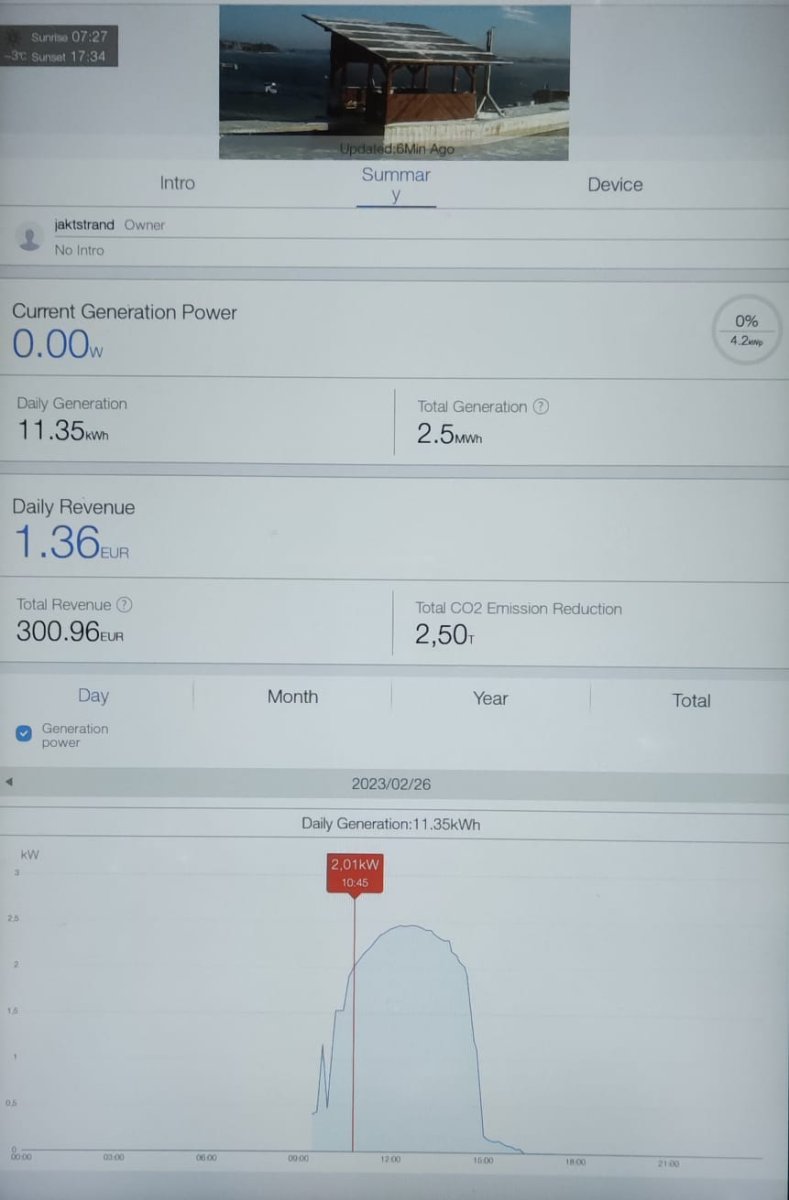Screen dimensions: 789x1200
Task: Click the kW unit label on chart
Action: (29, 855)
